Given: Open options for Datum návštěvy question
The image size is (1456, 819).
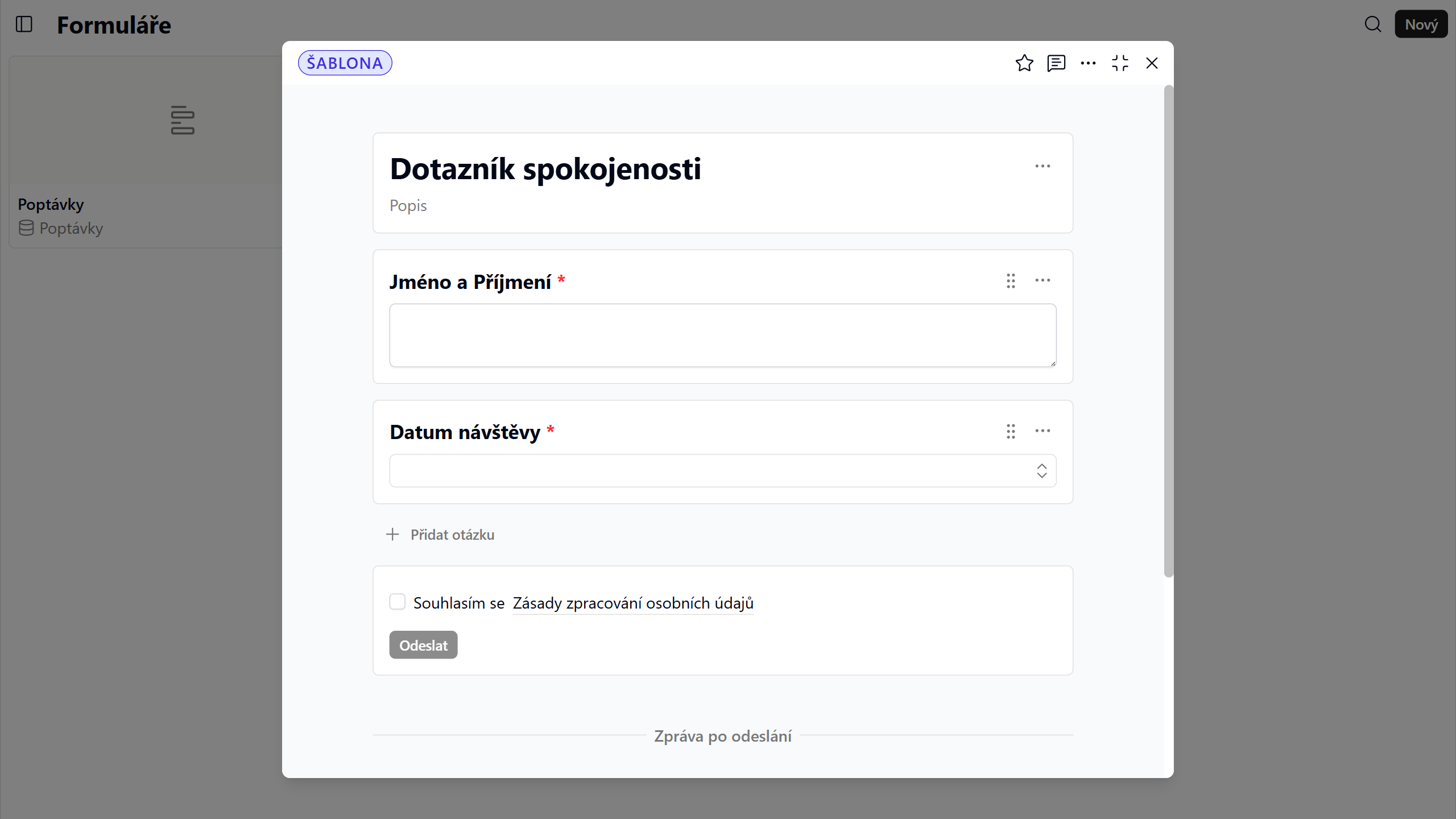Looking at the screenshot, I should tap(1043, 431).
